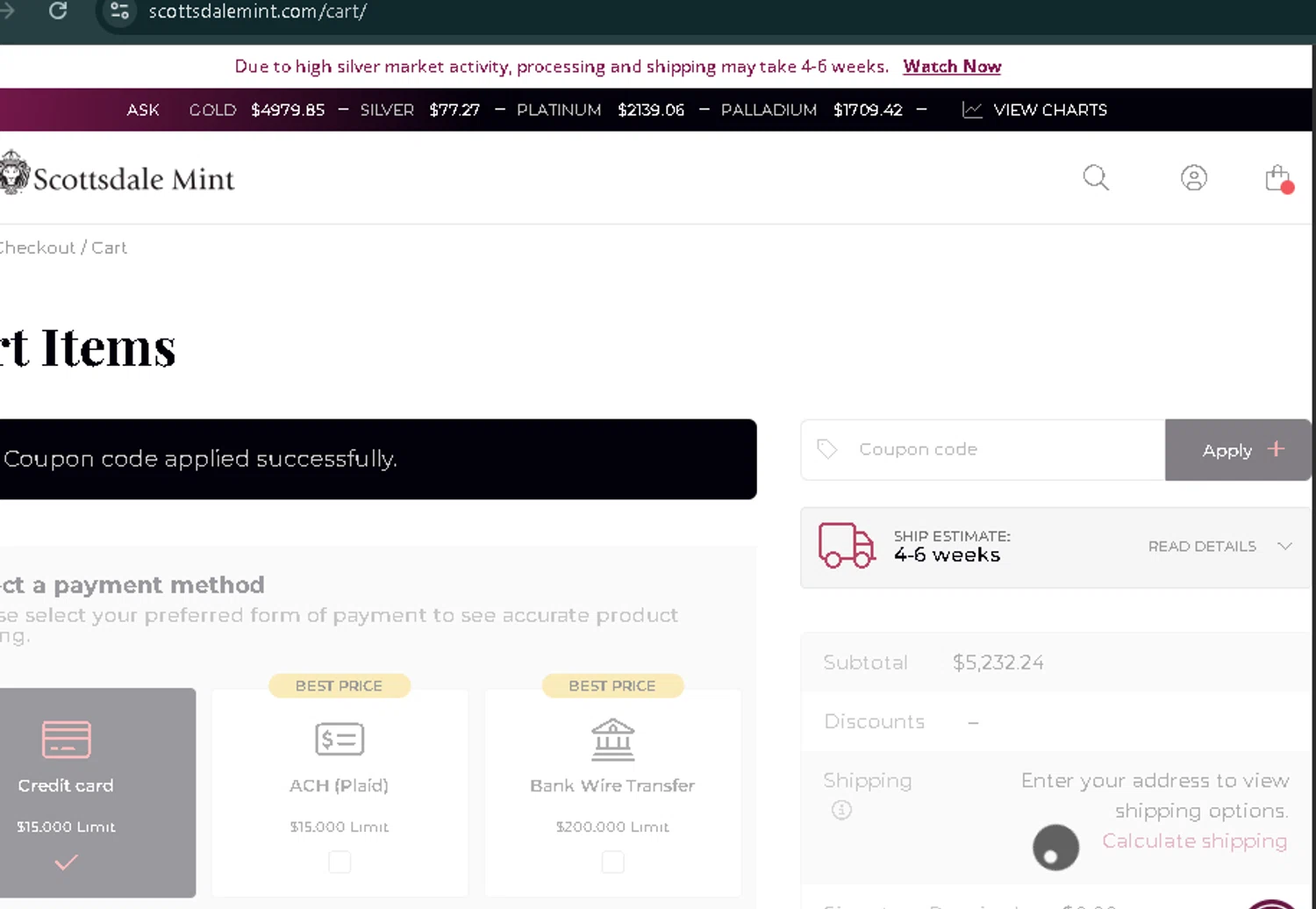Click the scottsdalemint.com/cart/ address bar
1316x909 pixels.
tap(257, 11)
